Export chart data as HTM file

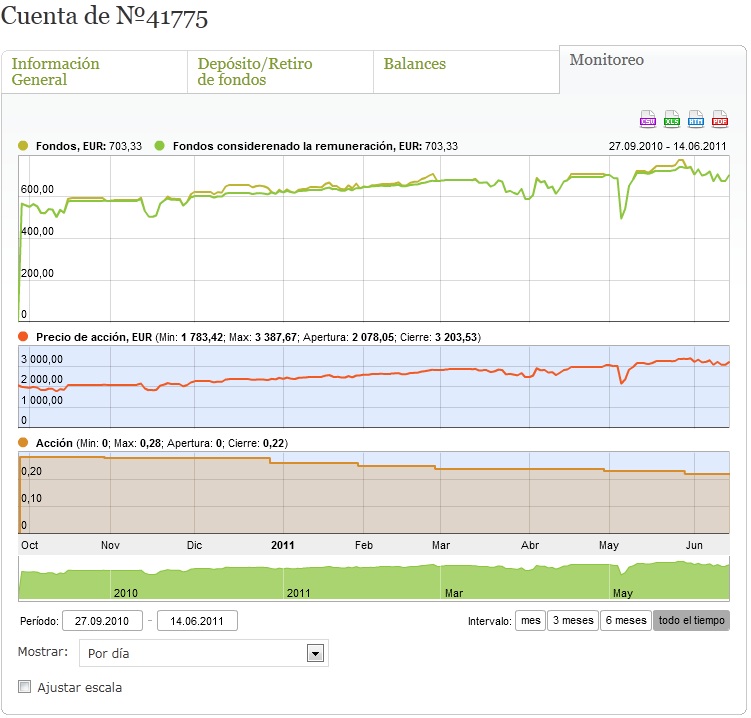(x=695, y=119)
